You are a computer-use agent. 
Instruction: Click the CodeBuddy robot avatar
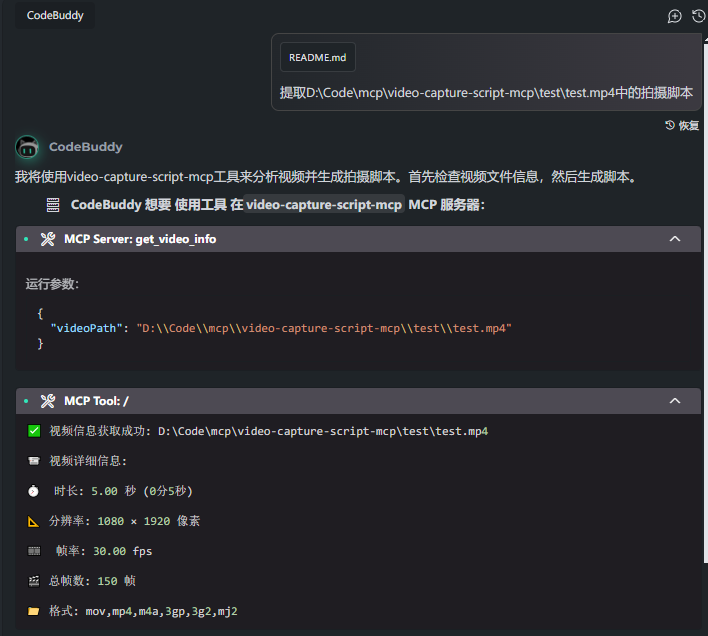click(x=27, y=147)
